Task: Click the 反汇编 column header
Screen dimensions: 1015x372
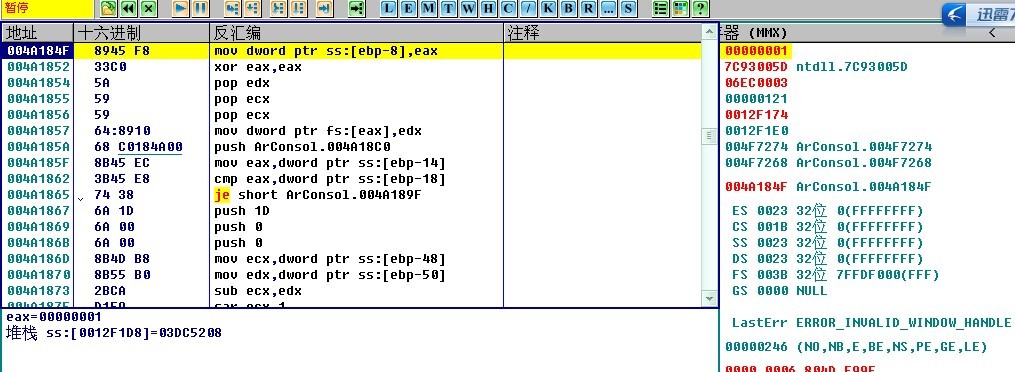Action: coord(357,33)
